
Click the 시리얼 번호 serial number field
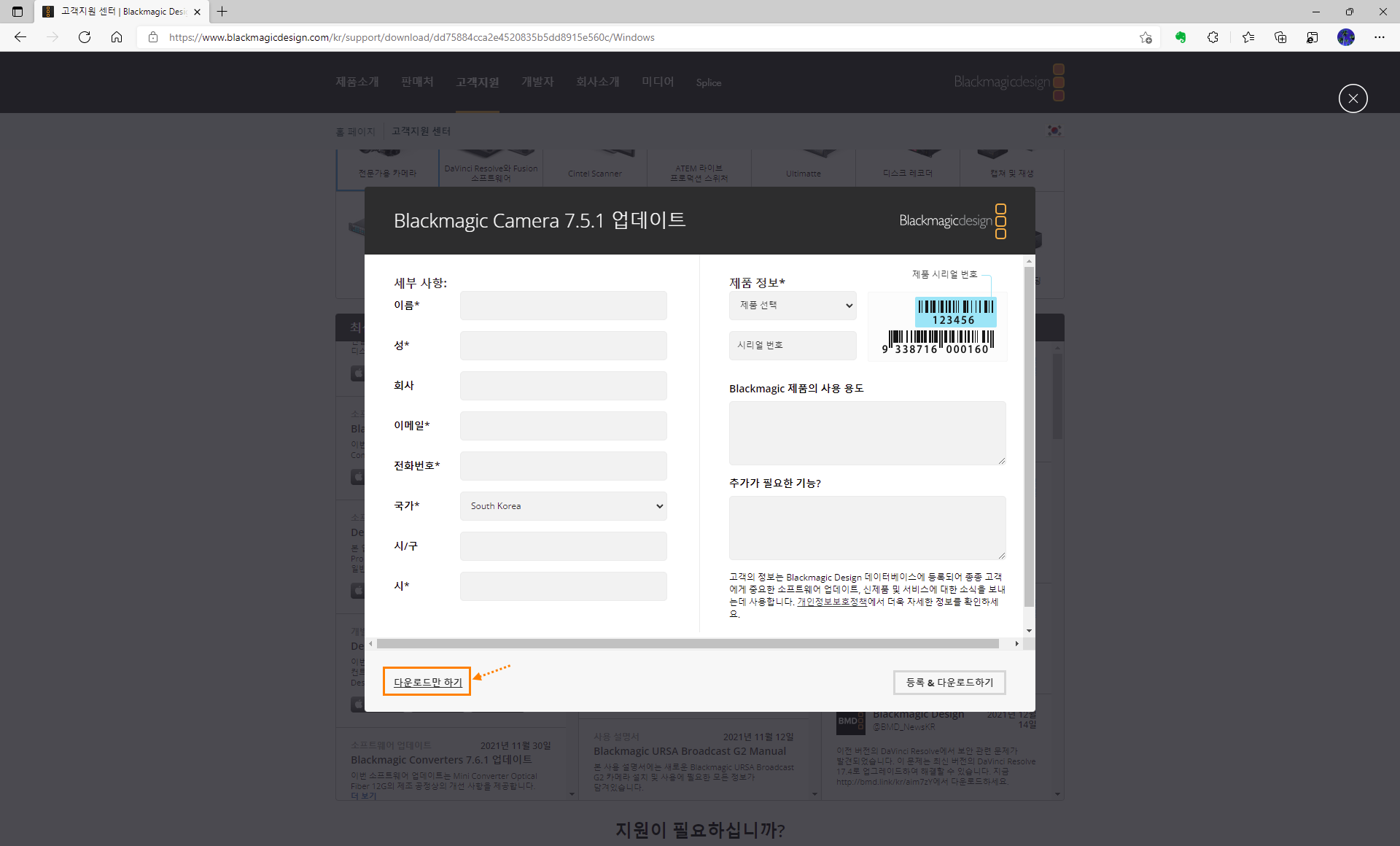click(793, 346)
